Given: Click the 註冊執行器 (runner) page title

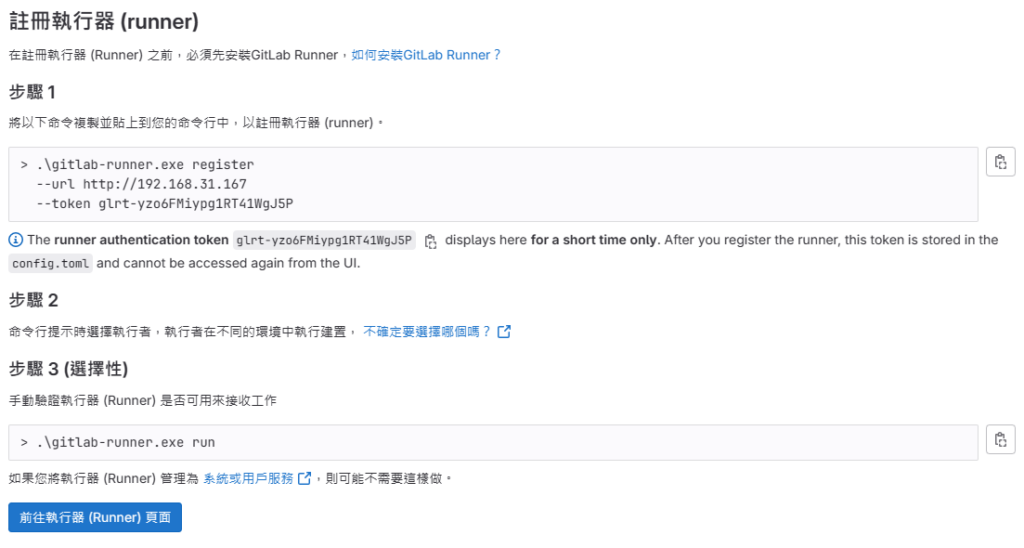Looking at the screenshot, I should coord(104,22).
